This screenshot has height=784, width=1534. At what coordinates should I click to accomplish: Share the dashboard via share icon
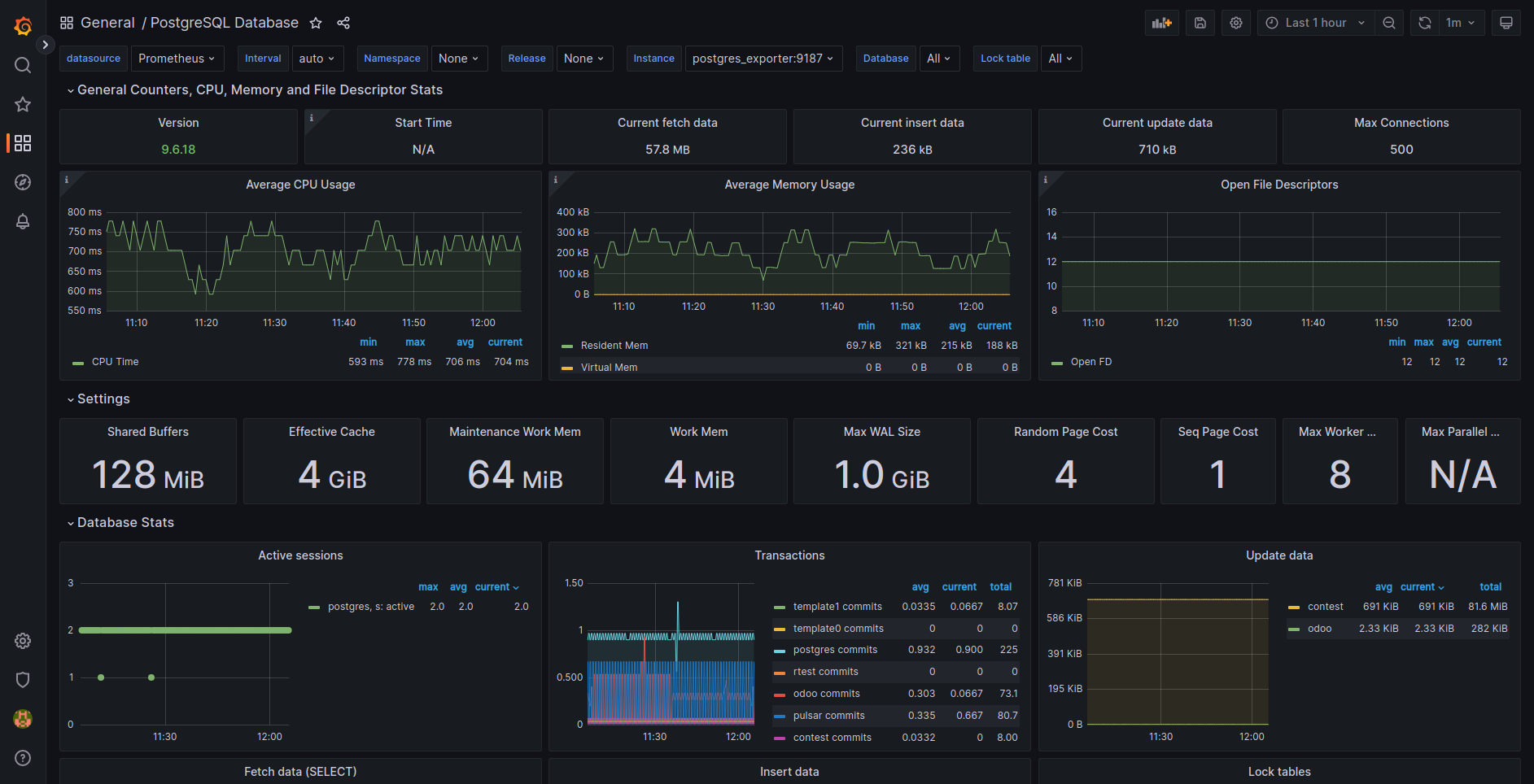click(x=343, y=23)
